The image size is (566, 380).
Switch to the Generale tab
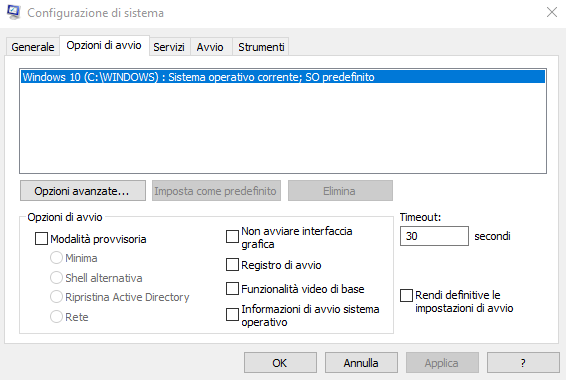coord(32,47)
